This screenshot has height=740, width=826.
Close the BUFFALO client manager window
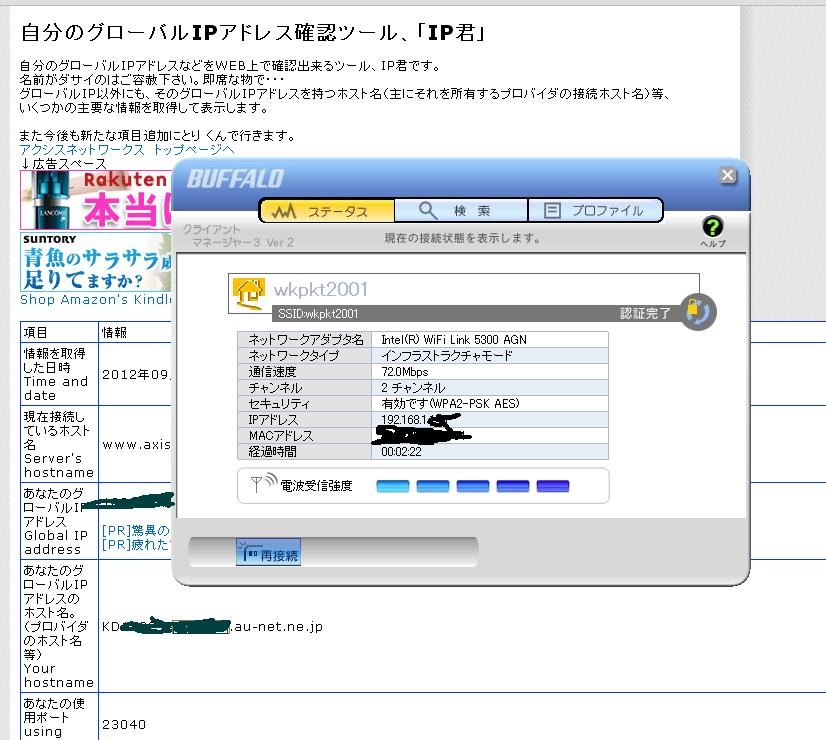727,175
